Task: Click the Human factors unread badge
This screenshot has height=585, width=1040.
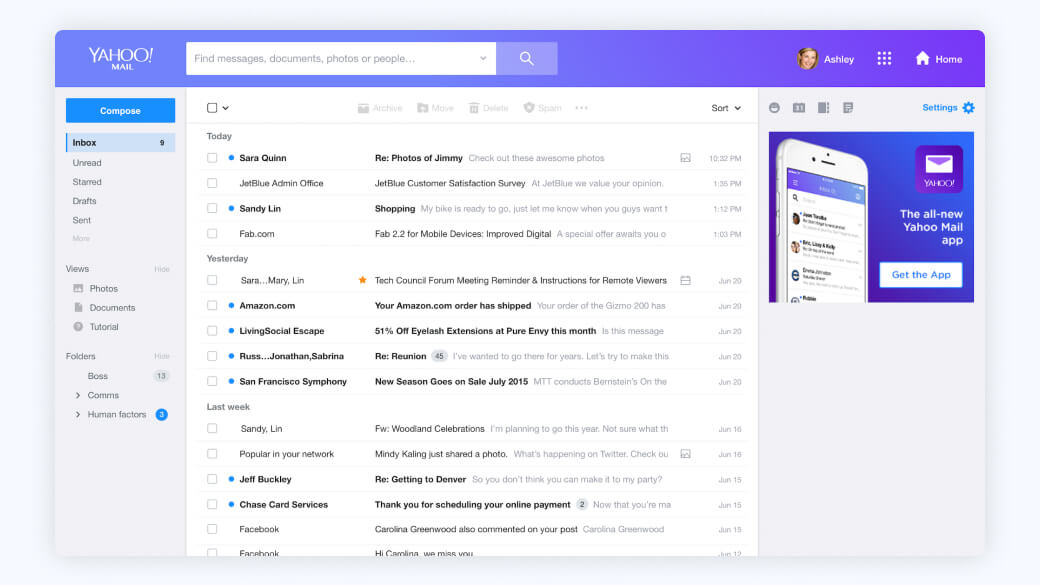Action: [x=161, y=415]
